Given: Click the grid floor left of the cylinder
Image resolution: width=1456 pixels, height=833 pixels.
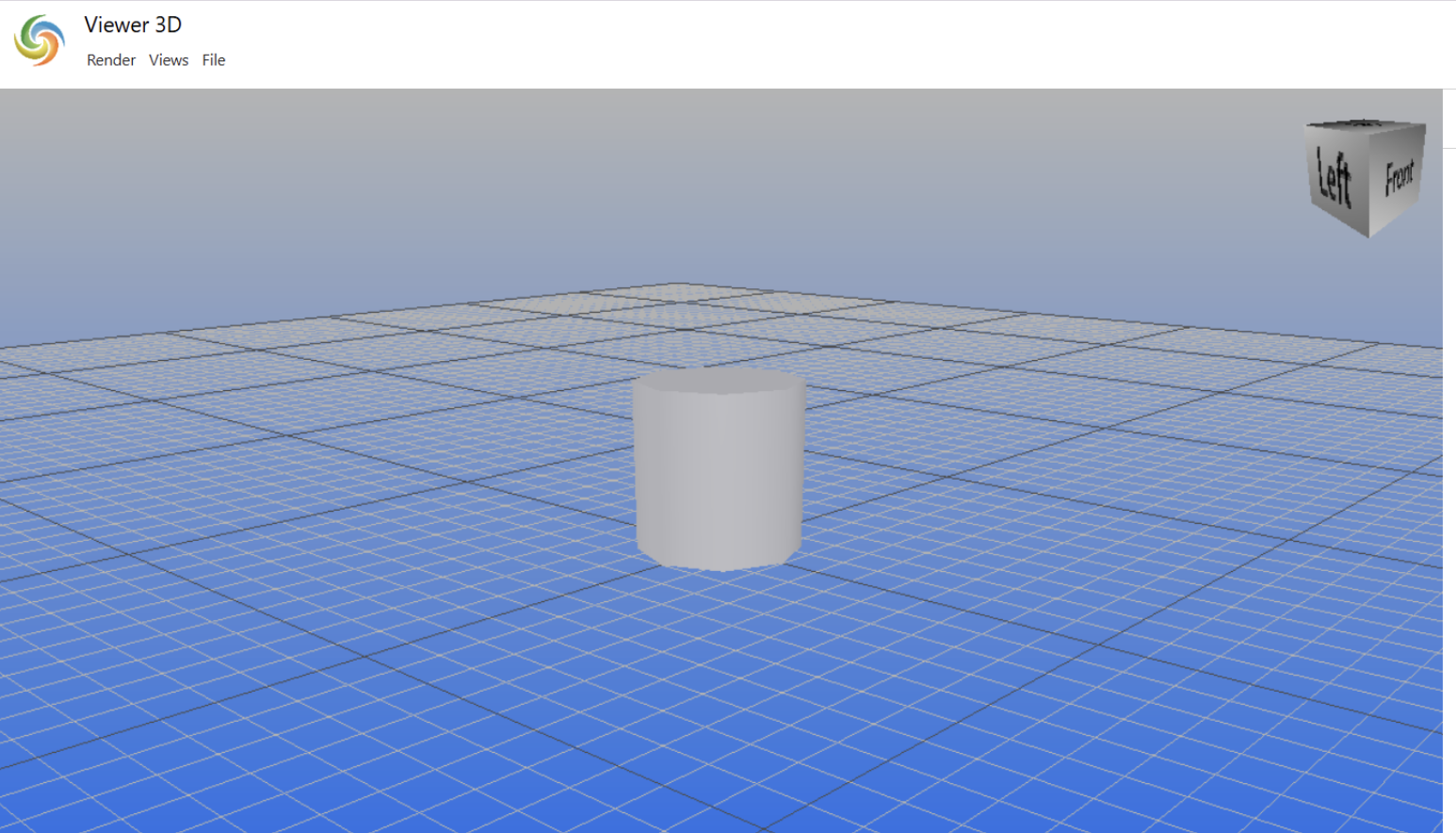Looking at the screenshot, I should (x=377, y=490).
